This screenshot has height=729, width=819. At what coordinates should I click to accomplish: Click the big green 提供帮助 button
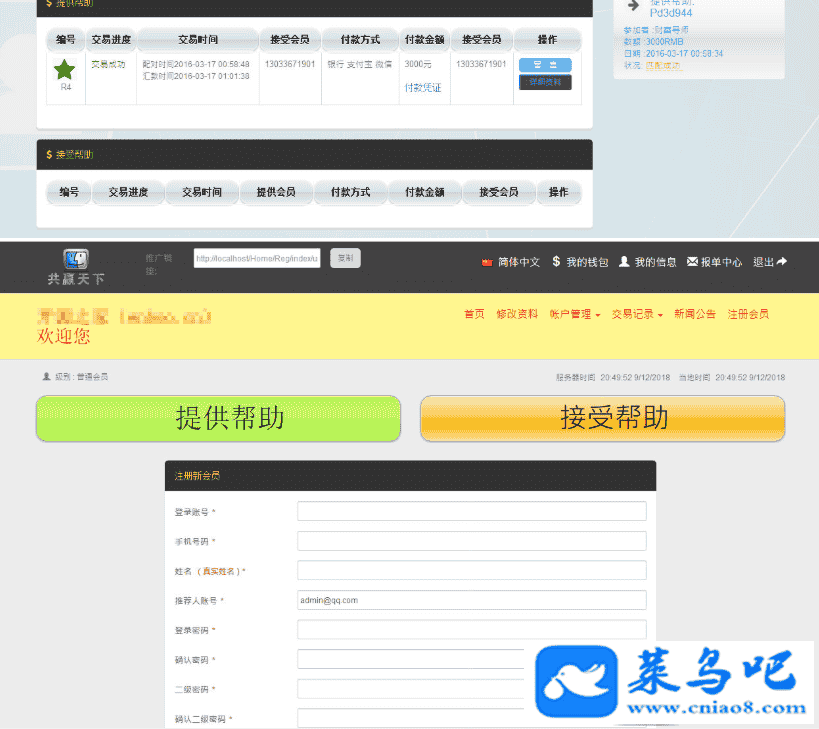[x=218, y=418]
